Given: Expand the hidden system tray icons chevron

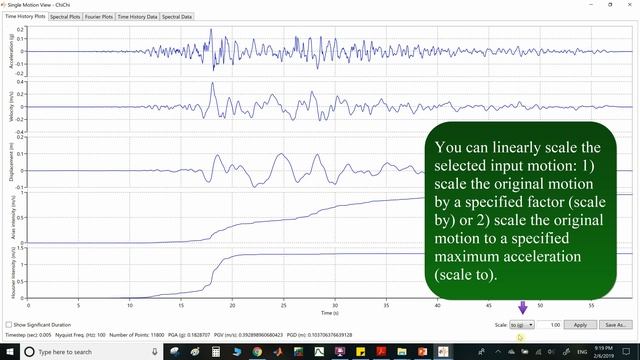Looking at the screenshot, I should [498, 351].
